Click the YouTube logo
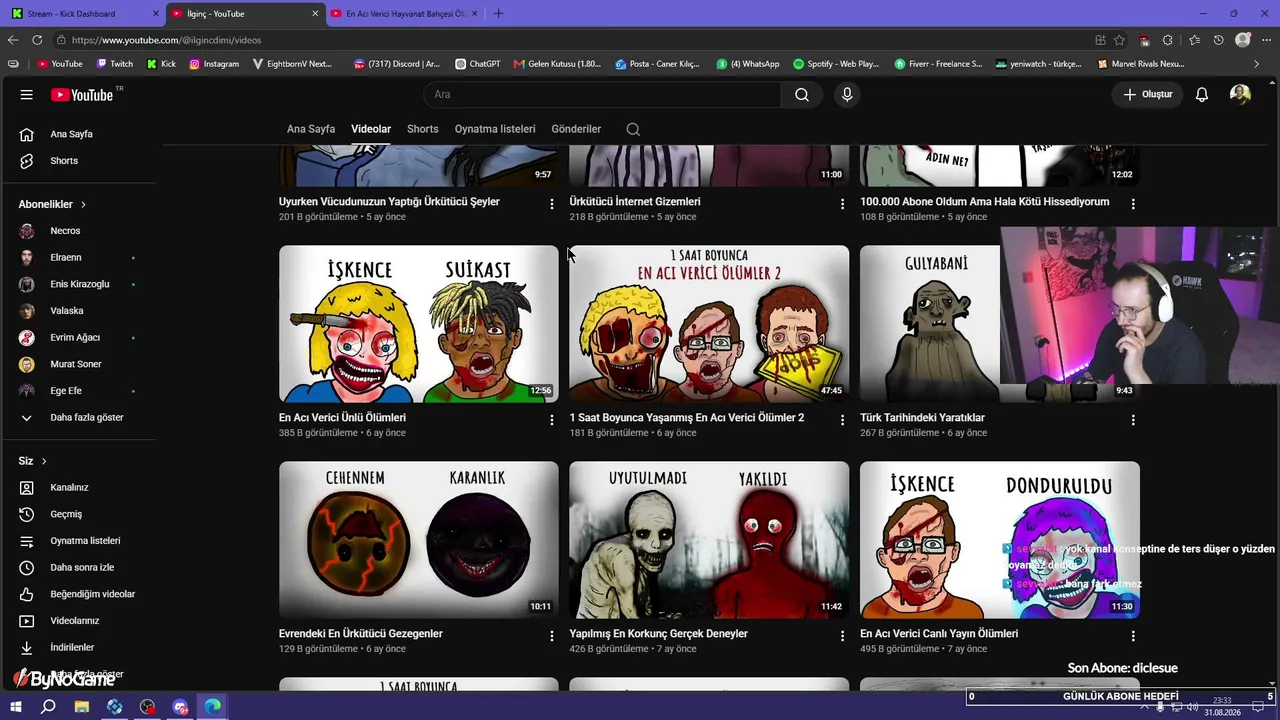 click(82, 95)
